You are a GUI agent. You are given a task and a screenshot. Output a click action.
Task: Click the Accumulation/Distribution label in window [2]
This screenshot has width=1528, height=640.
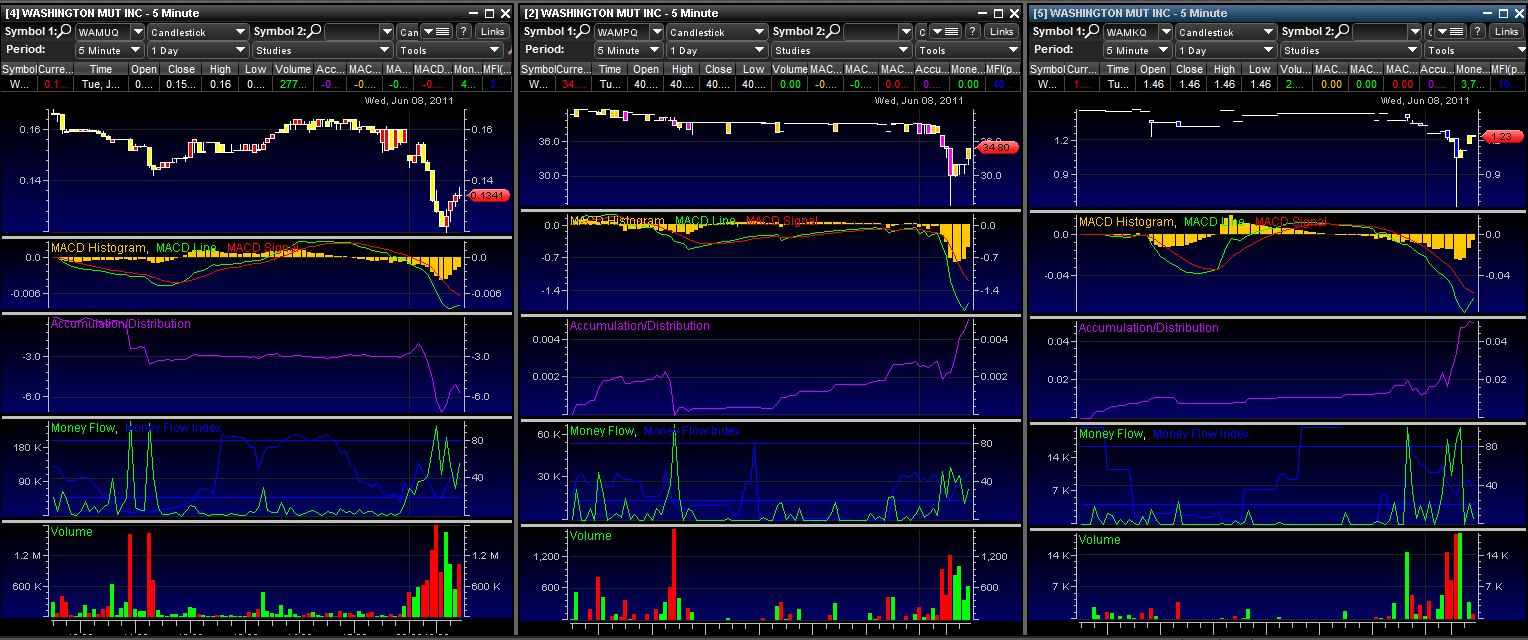(x=639, y=325)
